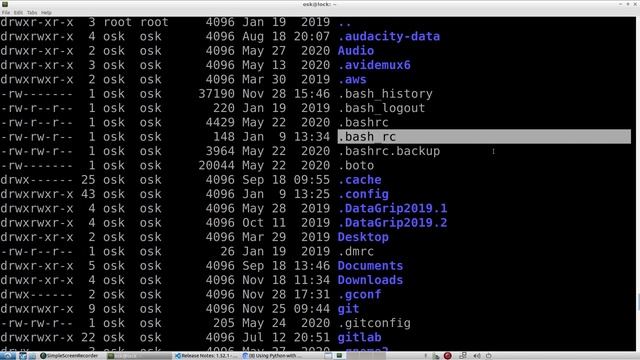640x360 pixels.
Task: Click the 'Aug 18 20:07' date
Action: click(286, 36)
